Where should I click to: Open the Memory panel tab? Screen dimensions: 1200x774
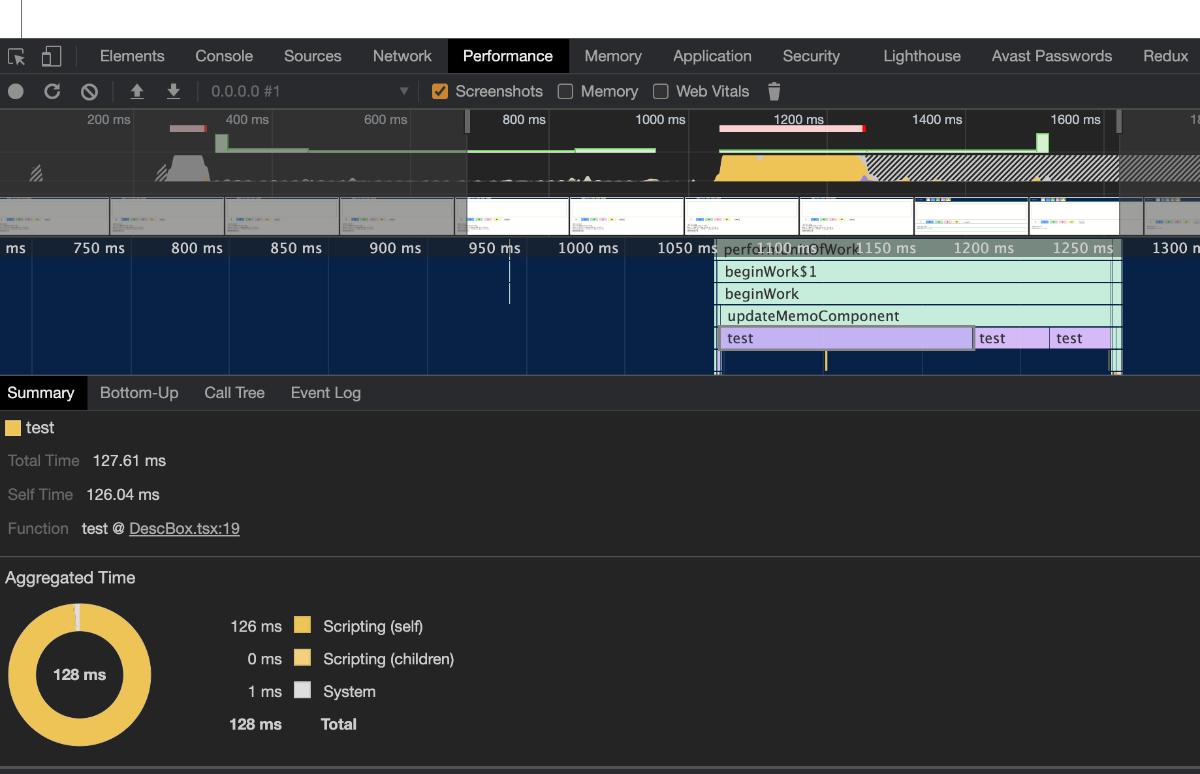tap(613, 56)
